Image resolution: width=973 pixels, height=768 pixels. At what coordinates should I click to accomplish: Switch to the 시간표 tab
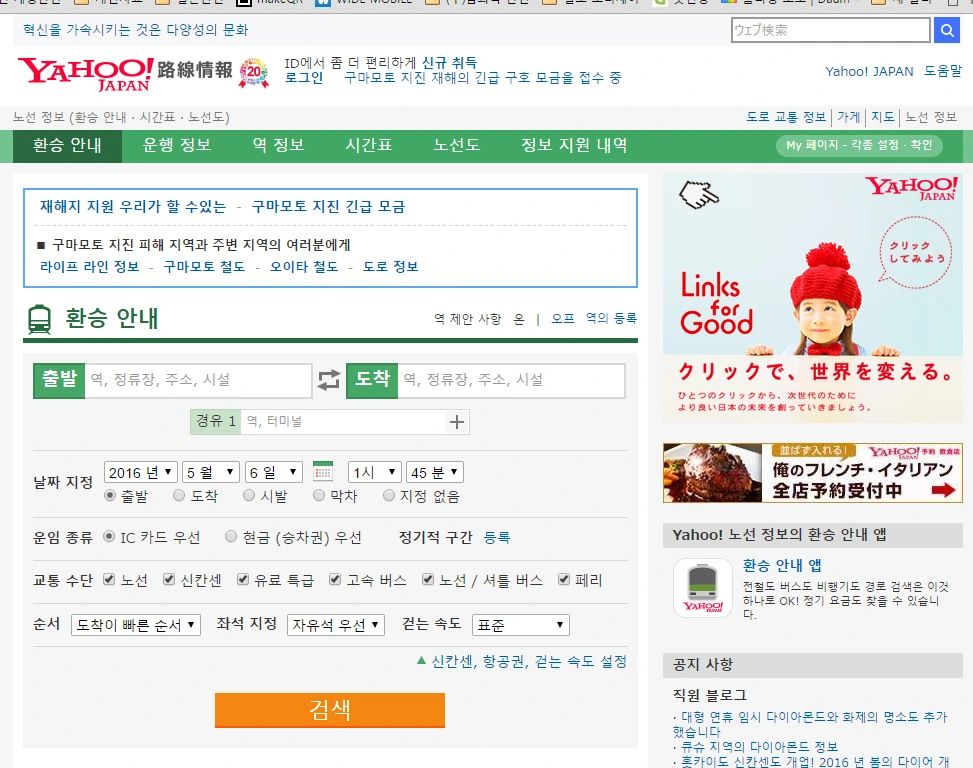(368, 145)
